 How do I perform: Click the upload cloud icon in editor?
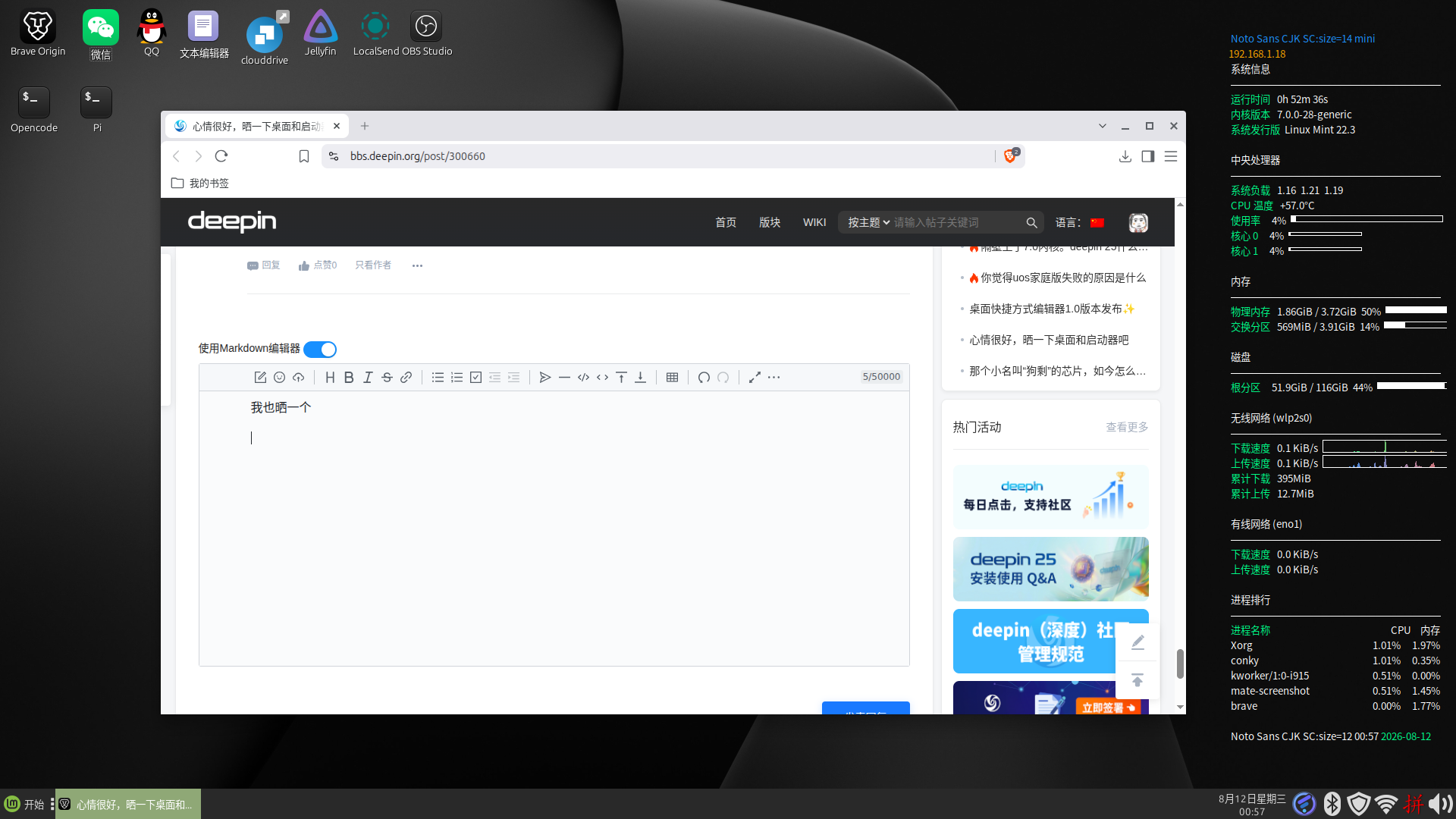(x=298, y=377)
